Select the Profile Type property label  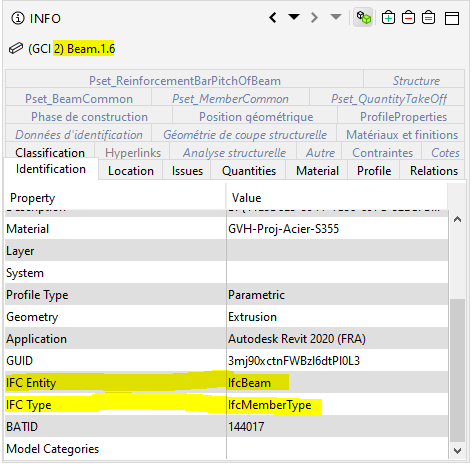point(37,295)
